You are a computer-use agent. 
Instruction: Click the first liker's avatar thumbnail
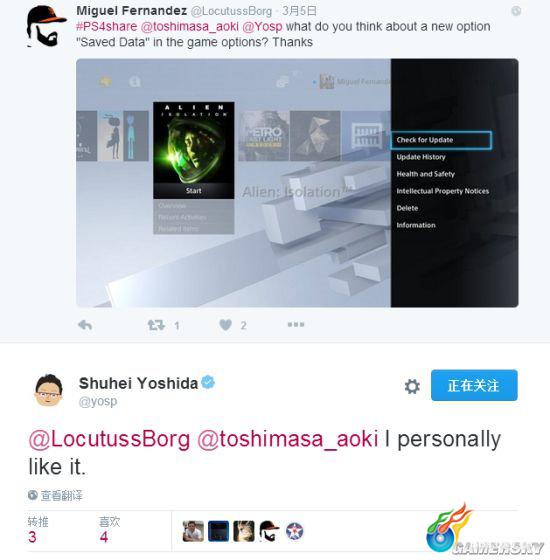(193, 531)
